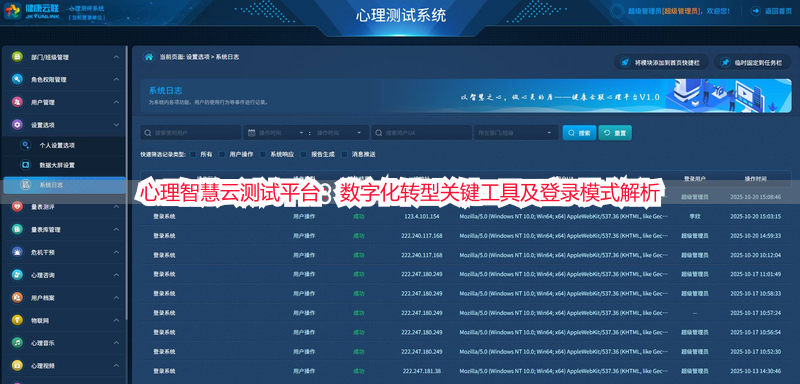Click the 系统日志 log icon in sidebar
The height and width of the screenshot is (384, 800).
pyautogui.click(x=25, y=185)
